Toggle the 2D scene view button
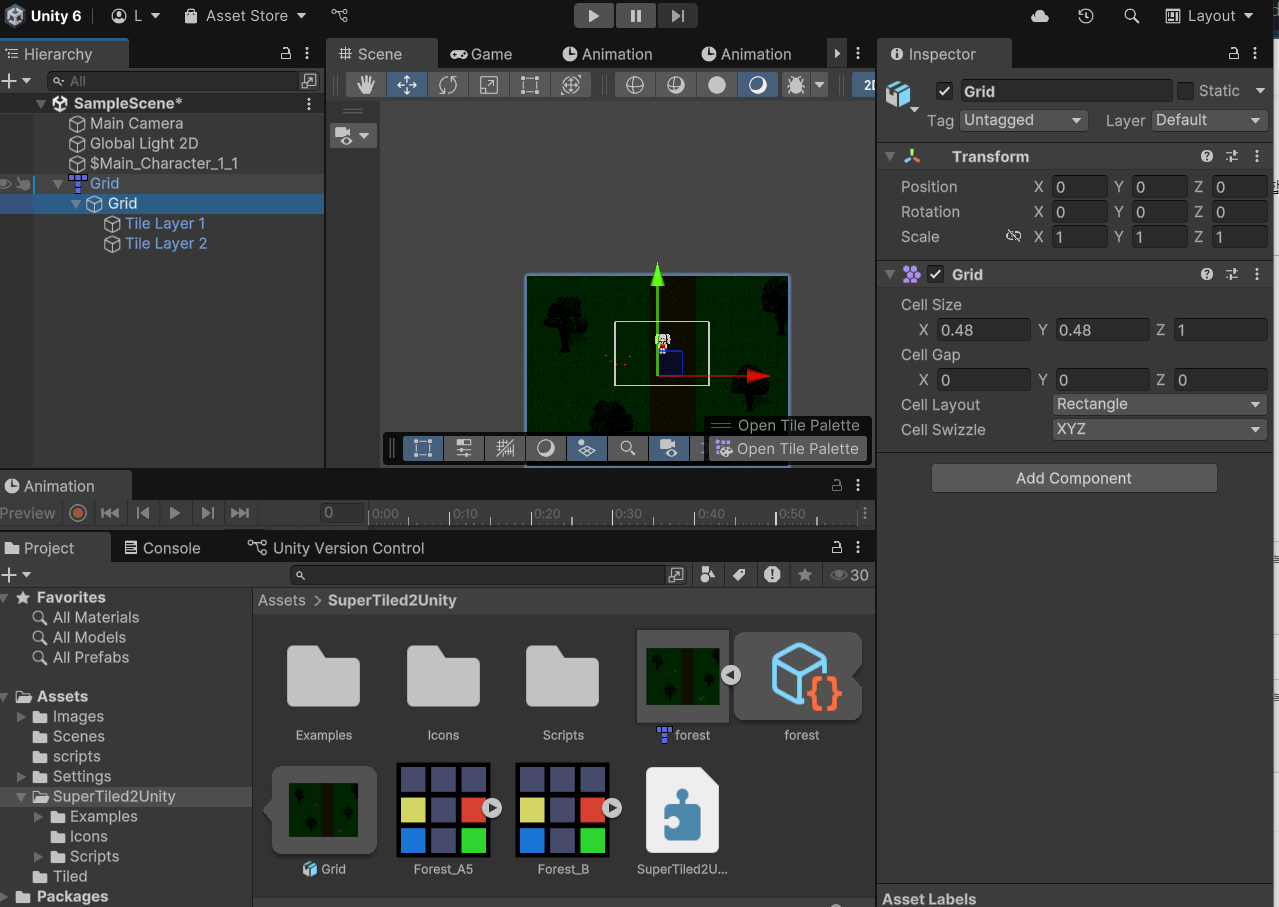Screen dimensions: 1279x907 click(x=864, y=85)
